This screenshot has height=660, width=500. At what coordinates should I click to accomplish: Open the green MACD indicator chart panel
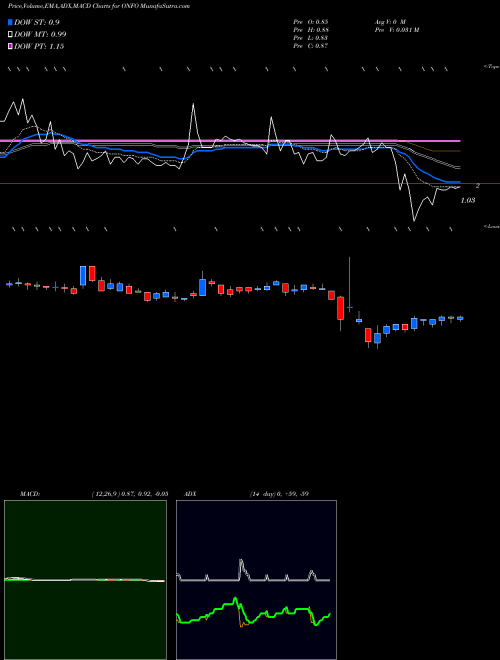(85, 580)
